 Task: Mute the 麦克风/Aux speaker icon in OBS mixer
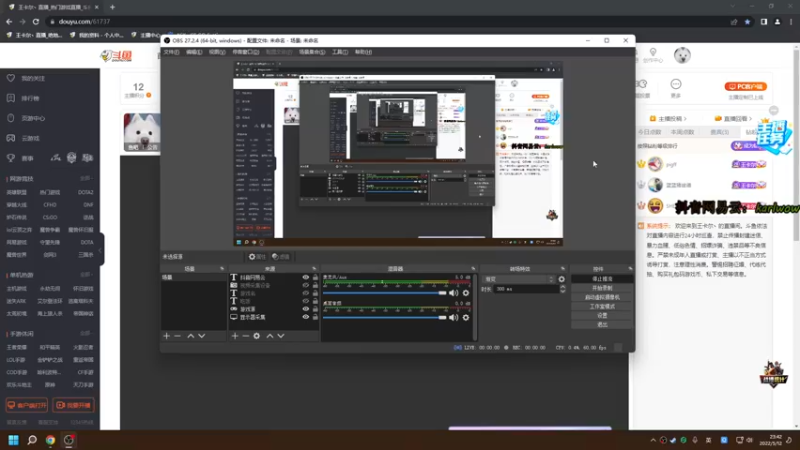coord(453,293)
